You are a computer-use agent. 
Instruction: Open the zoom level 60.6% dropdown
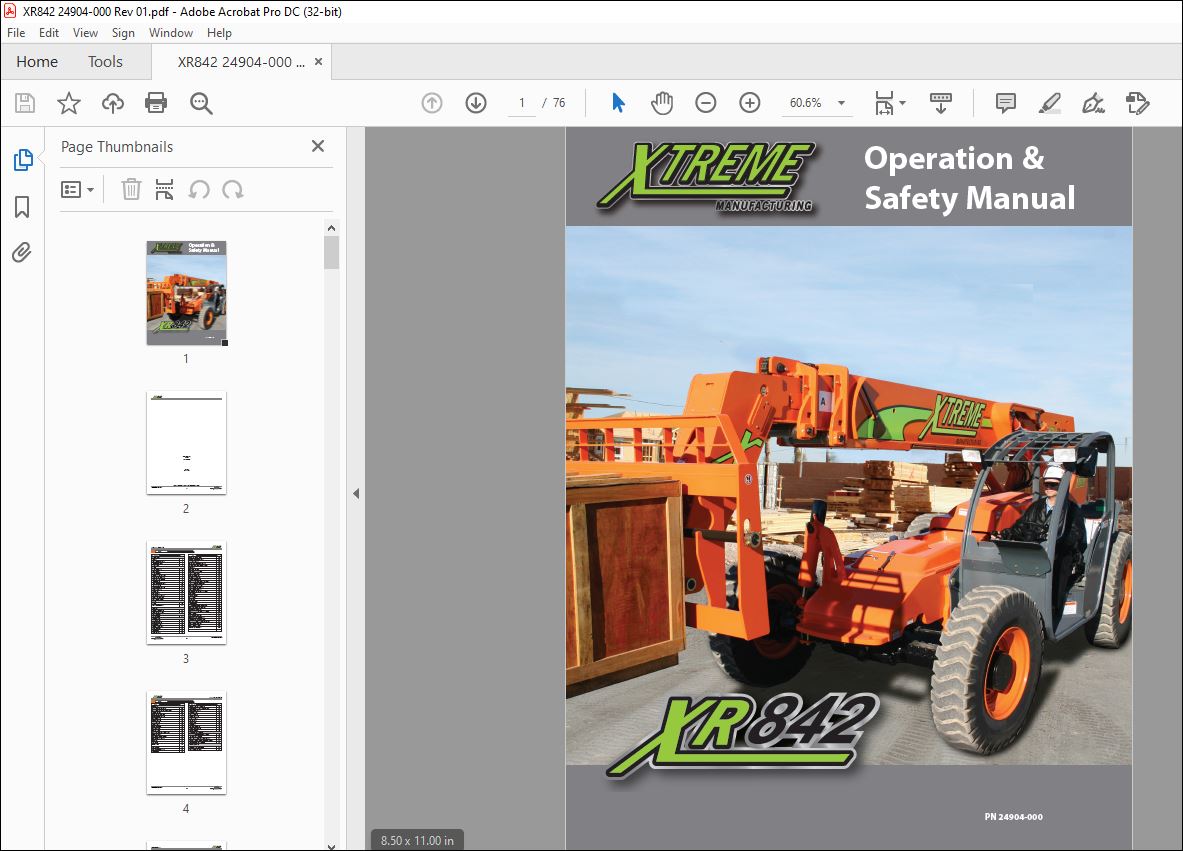[841, 103]
